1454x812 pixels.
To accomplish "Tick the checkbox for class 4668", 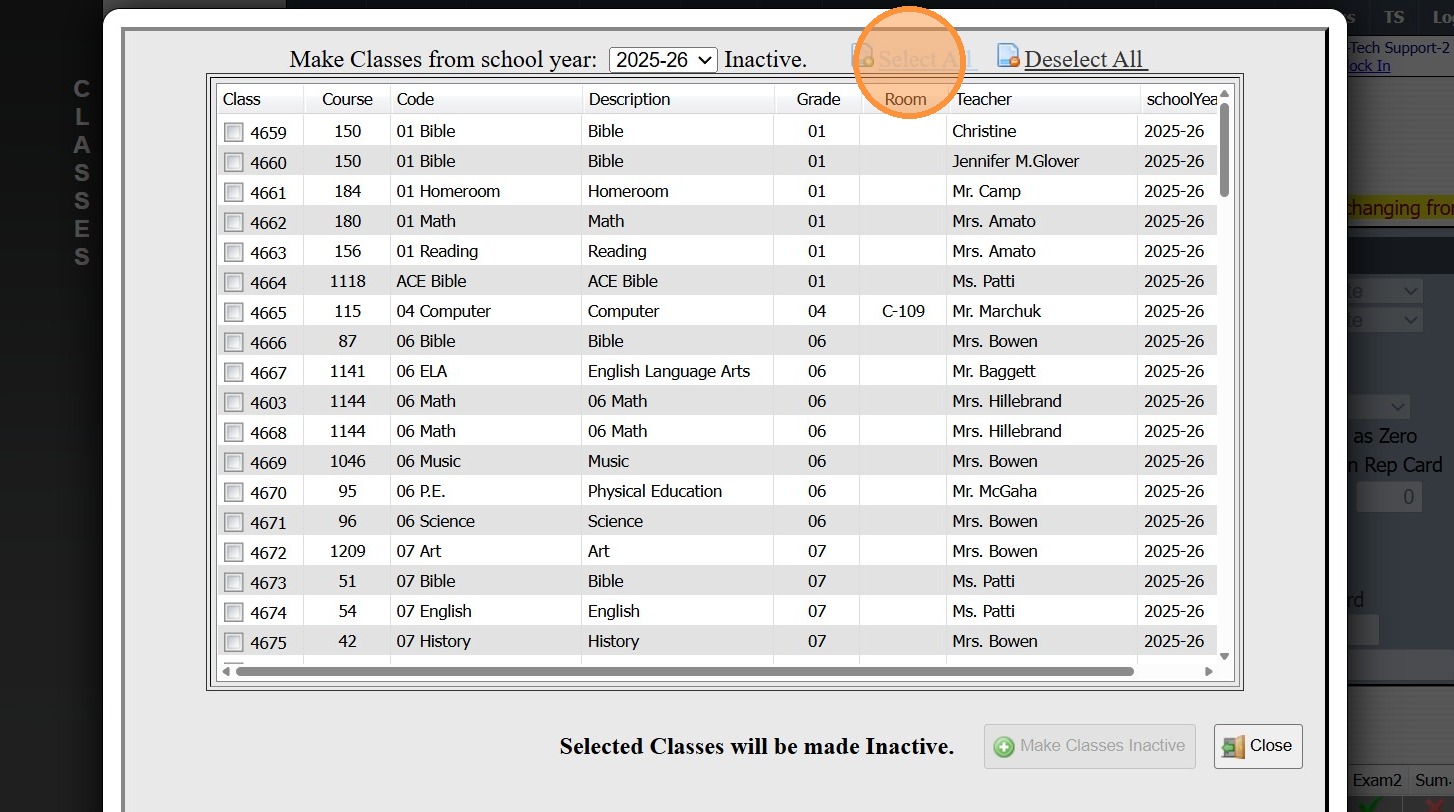I will pyautogui.click(x=233, y=431).
